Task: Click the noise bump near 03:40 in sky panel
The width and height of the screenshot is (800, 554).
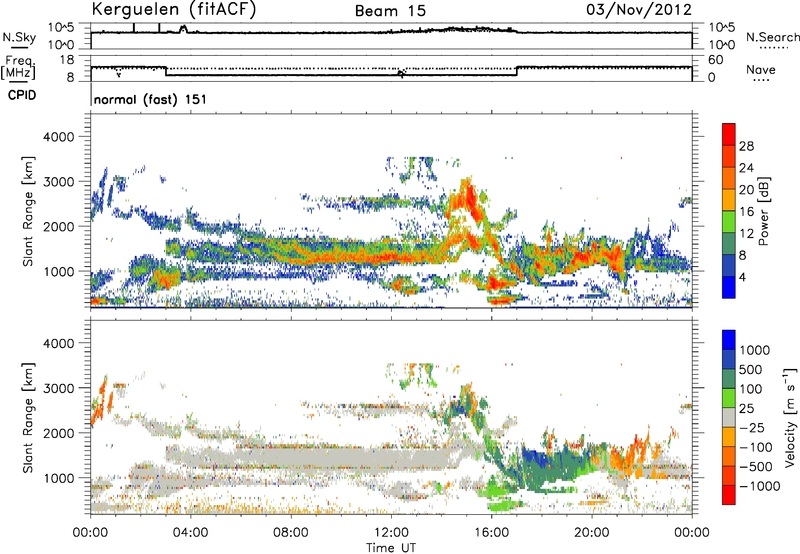Action: pos(183,29)
